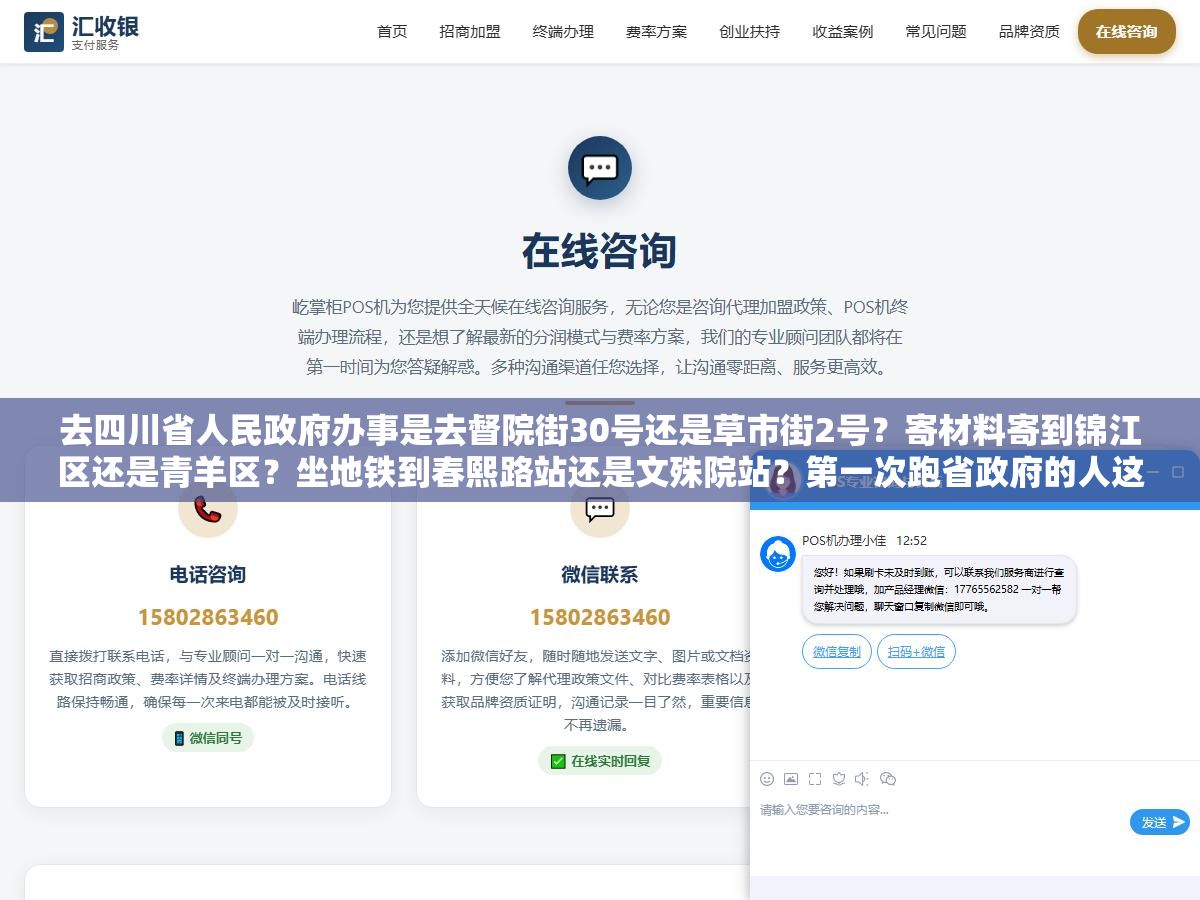This screenshot has width=1200, height=900.
Task: Click the 微信同号 badge
Action: coord(208,738)
